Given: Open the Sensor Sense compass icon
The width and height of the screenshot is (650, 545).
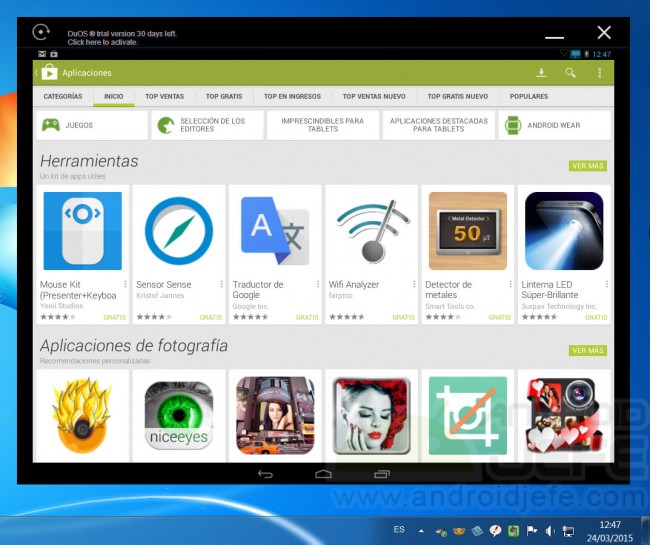Looking at the screenshot, I should click(x=179, y=231).
